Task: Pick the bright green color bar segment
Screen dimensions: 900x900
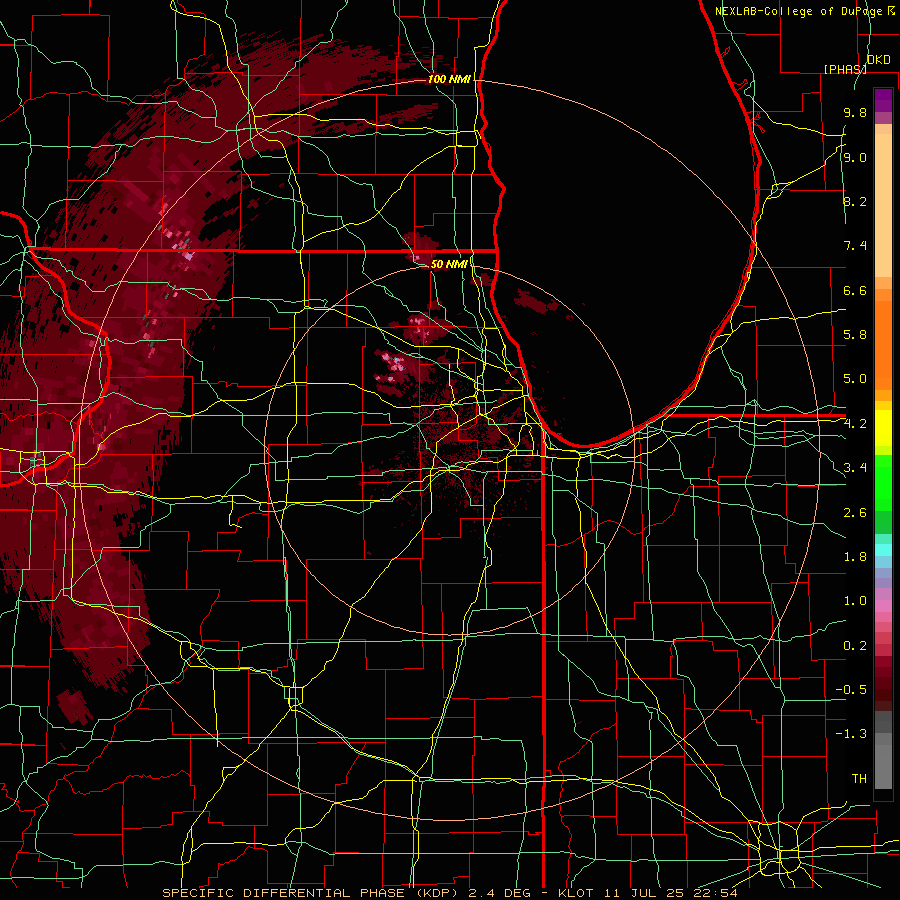Action: (x=883, y=483)
